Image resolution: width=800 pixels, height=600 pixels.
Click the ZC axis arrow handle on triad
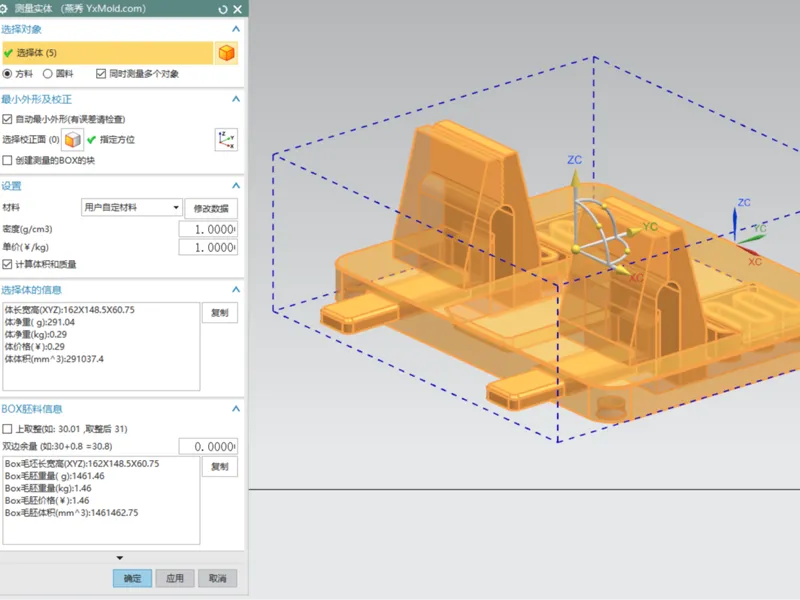[575, 179]
